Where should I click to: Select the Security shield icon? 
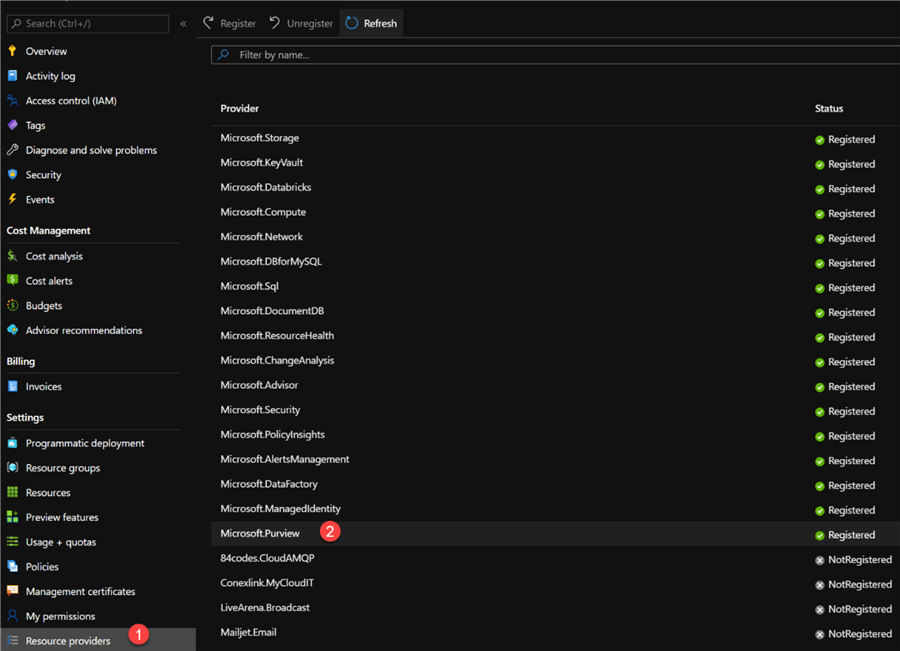13,175
